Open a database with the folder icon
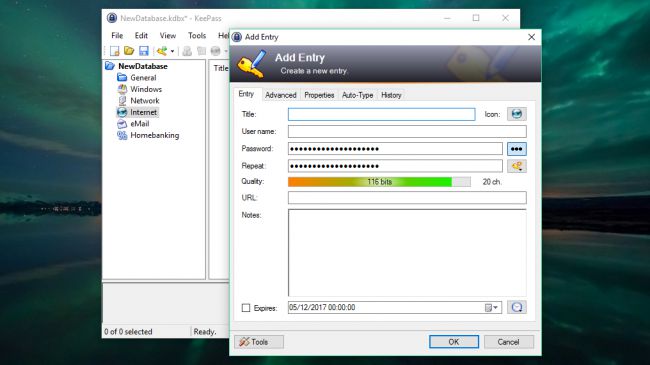Image resolution: width=650 pixels, height=365 pixels. pos(129,51)
